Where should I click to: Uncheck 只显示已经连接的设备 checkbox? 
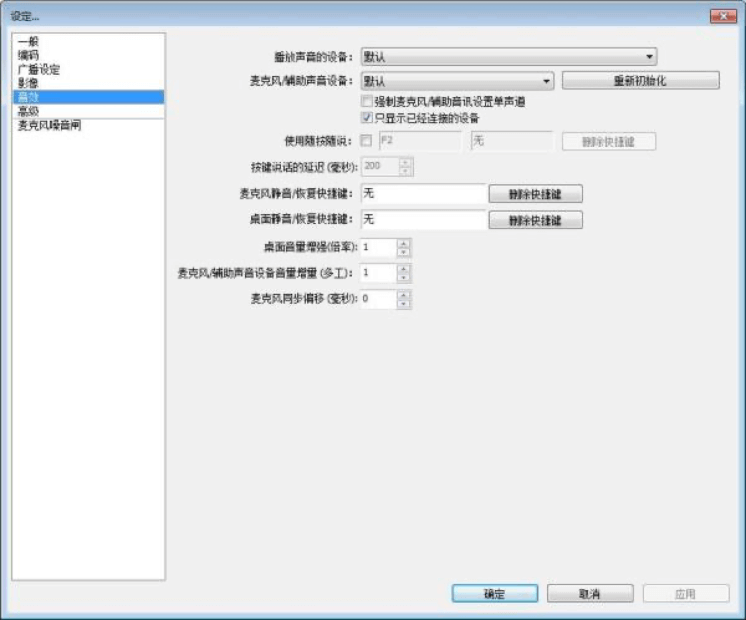(x=366, y=117)
